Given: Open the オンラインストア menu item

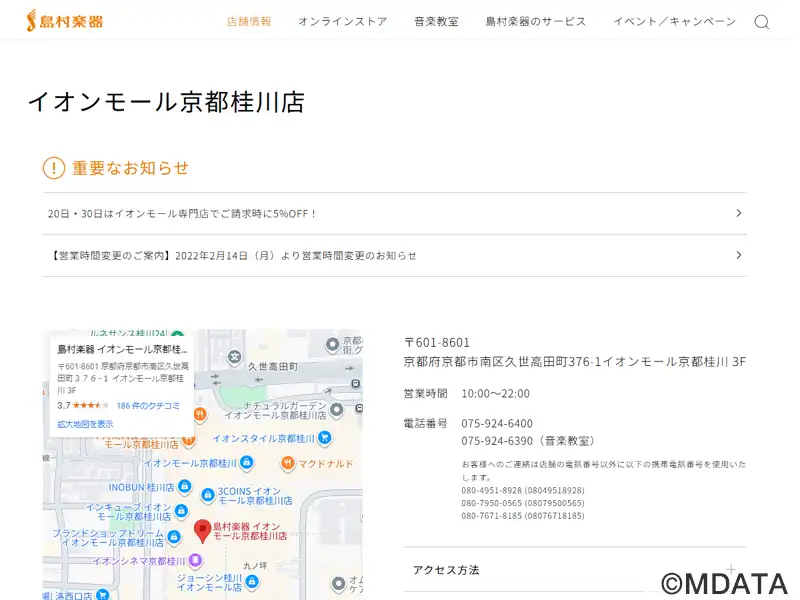Looking at the screenshot, I should click(x=342, y=22).
